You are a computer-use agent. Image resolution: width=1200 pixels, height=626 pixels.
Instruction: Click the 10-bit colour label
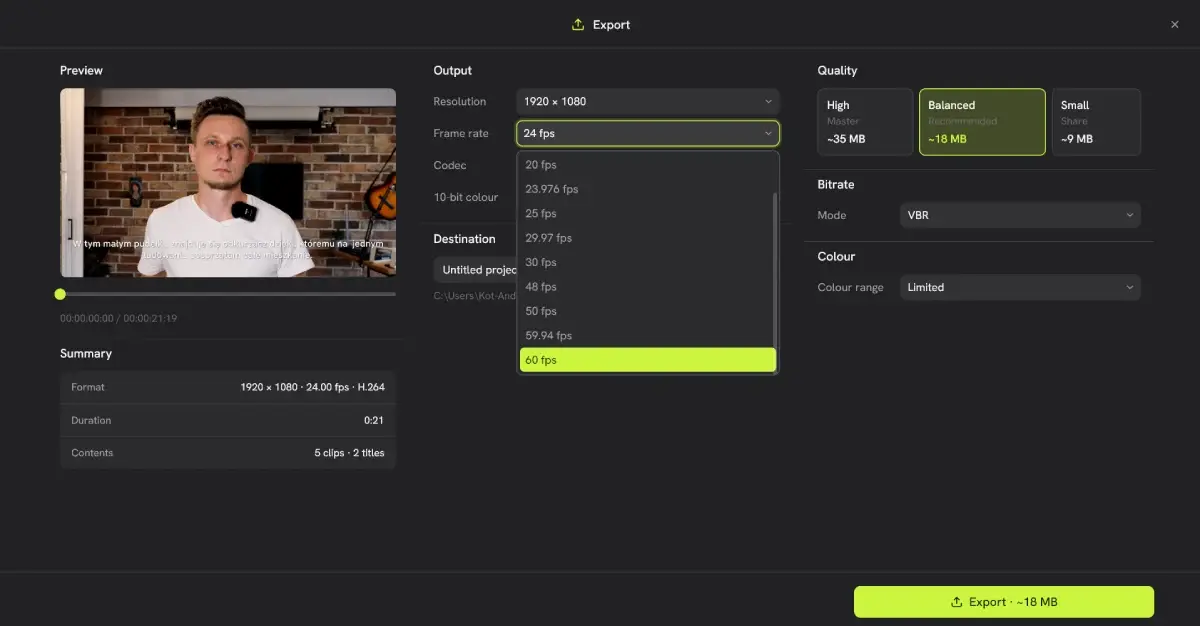466,197
